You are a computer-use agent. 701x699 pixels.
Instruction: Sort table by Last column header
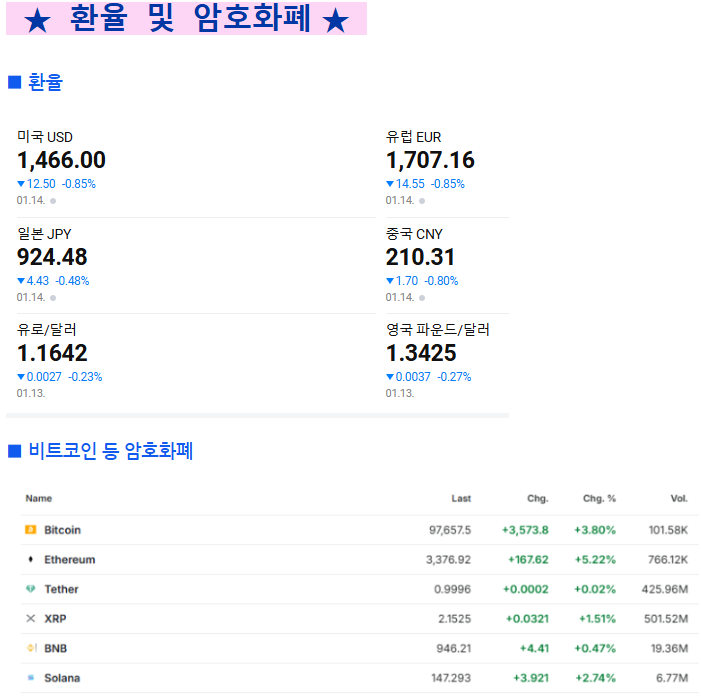click(460, 498)
